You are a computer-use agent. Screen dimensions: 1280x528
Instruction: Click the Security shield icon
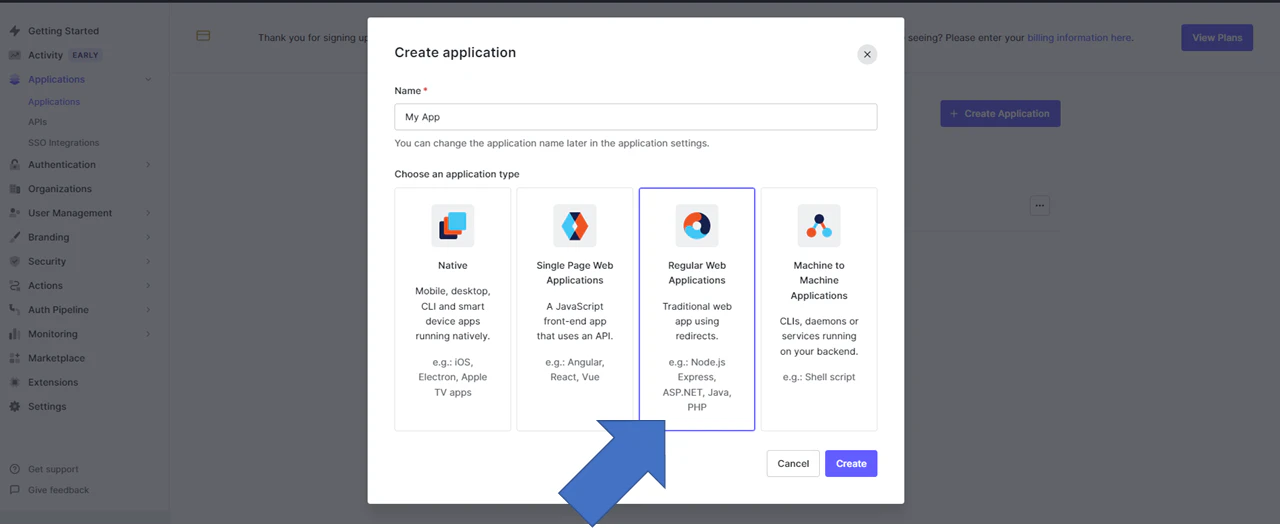(x=14, y=261)
